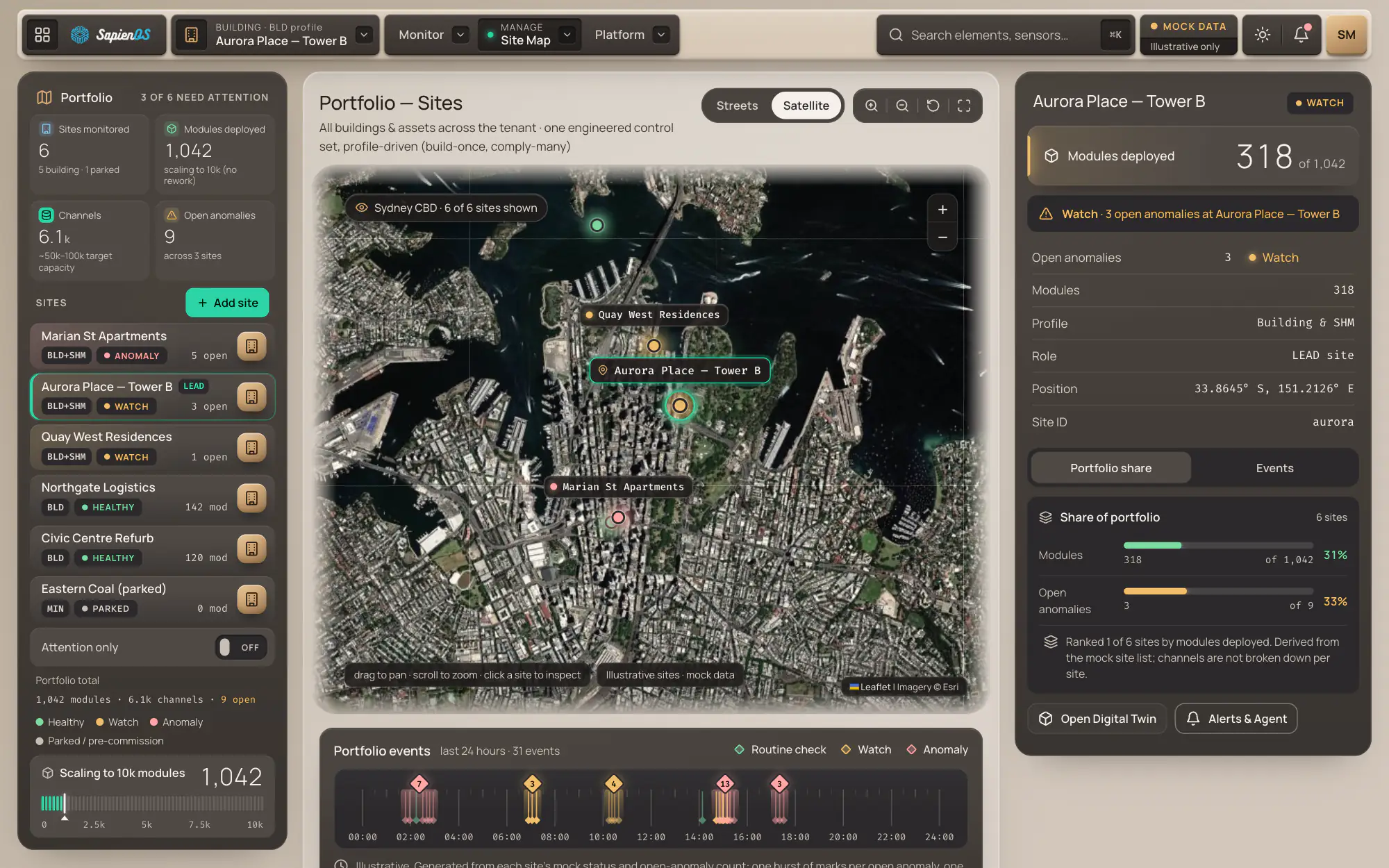Select the Events tab
Viewport: 1389px width, 868px height.
coord(1274,468)
